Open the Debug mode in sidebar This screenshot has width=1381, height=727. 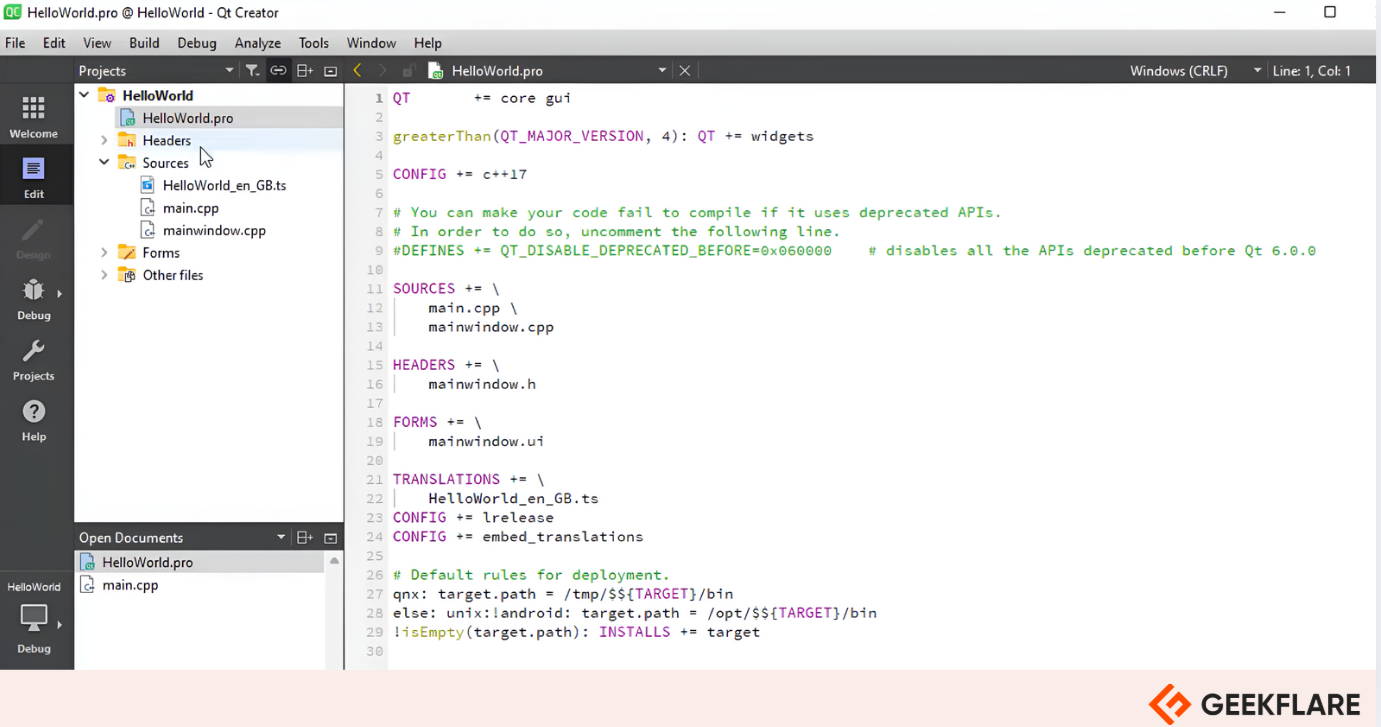tap(34, 298)
